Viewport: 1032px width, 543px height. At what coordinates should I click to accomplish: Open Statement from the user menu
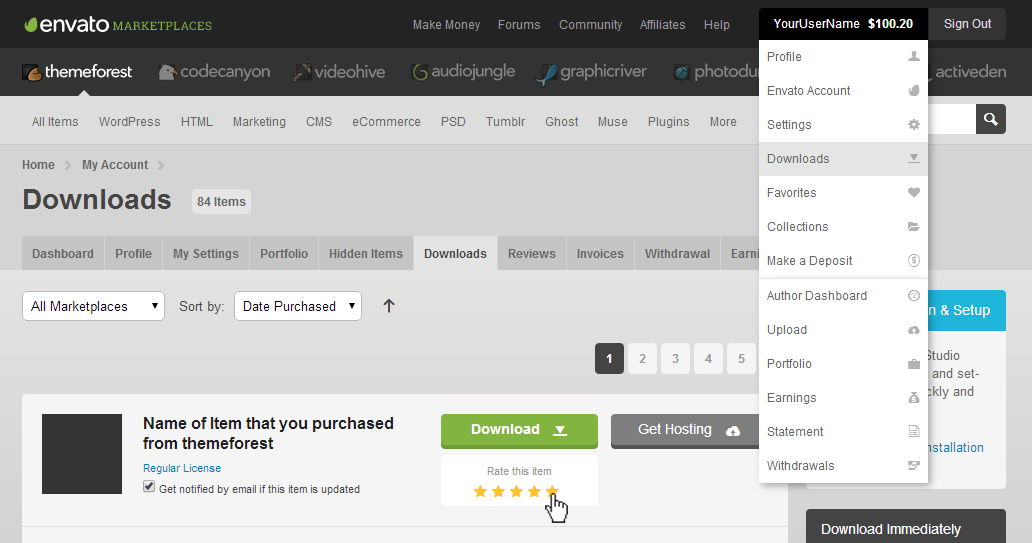(x=843, y=432)
